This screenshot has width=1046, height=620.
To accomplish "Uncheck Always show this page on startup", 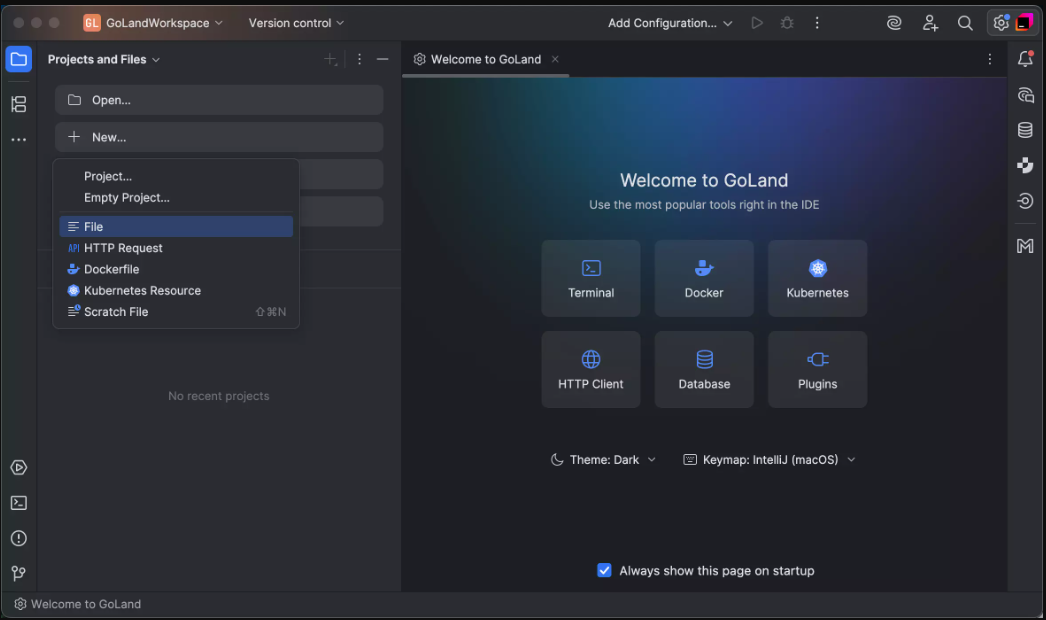I will coord(604,570).
